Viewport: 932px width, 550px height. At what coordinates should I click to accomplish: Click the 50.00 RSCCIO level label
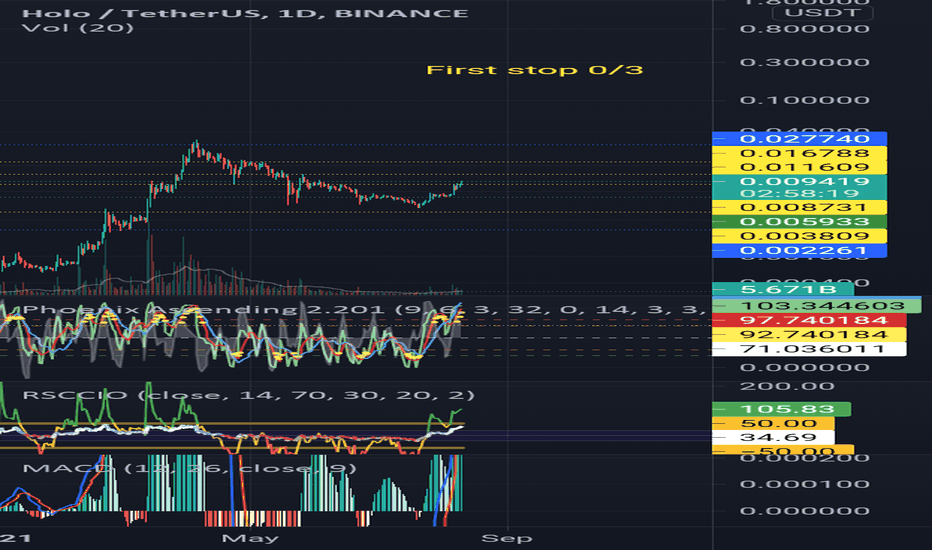click(x=773, y=423)
